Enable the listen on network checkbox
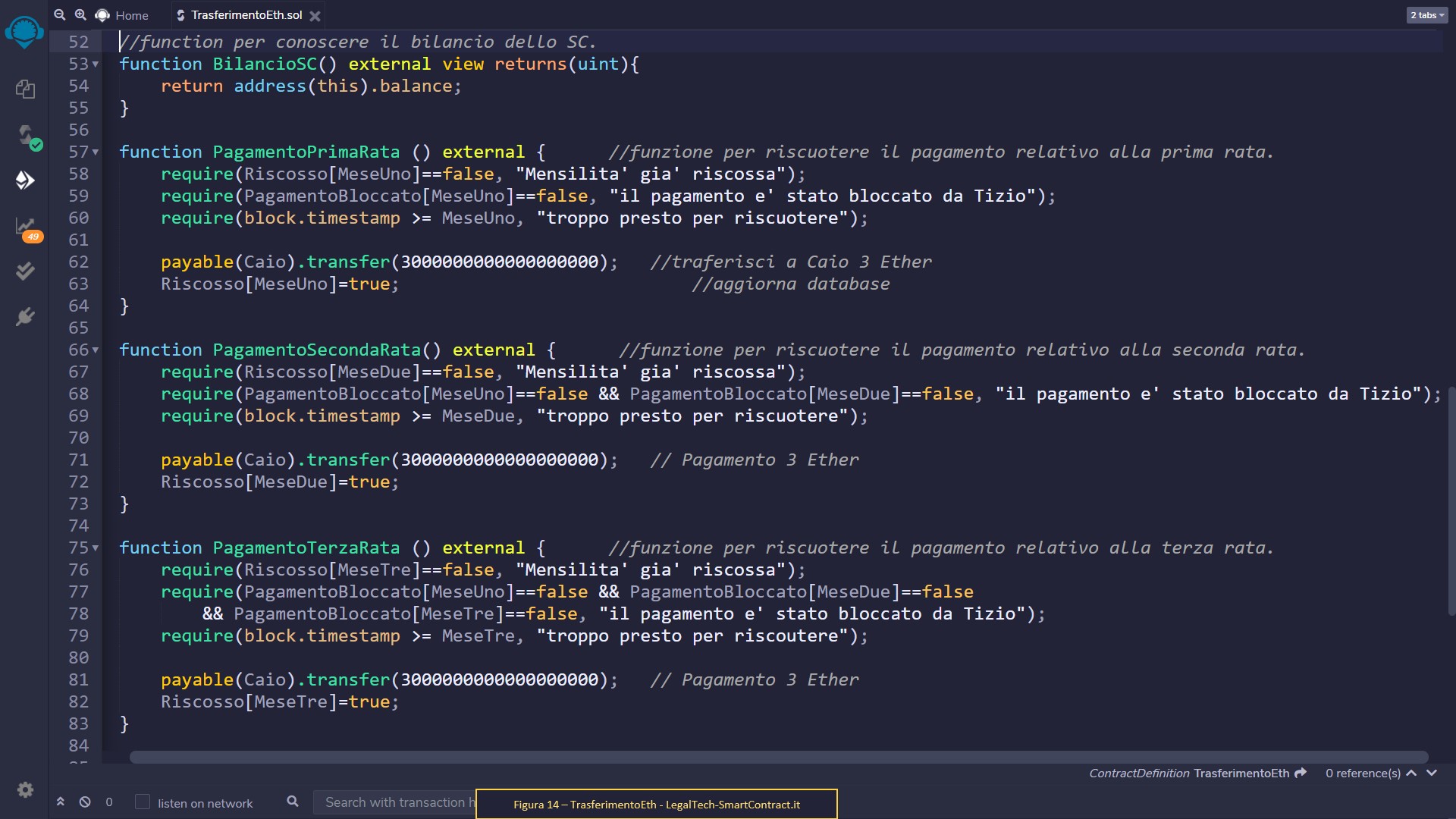 tap(143, 802)
